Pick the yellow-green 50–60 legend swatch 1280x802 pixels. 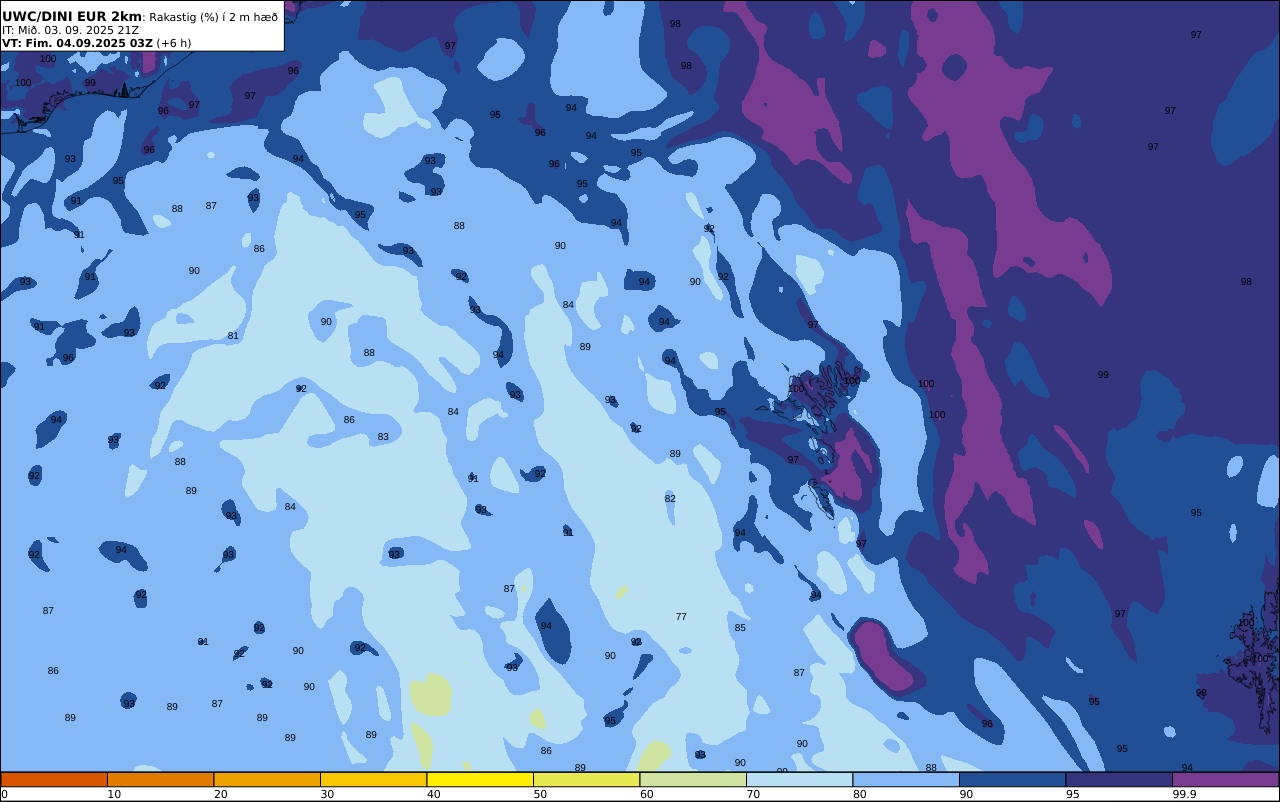click(x=586, y=779)
